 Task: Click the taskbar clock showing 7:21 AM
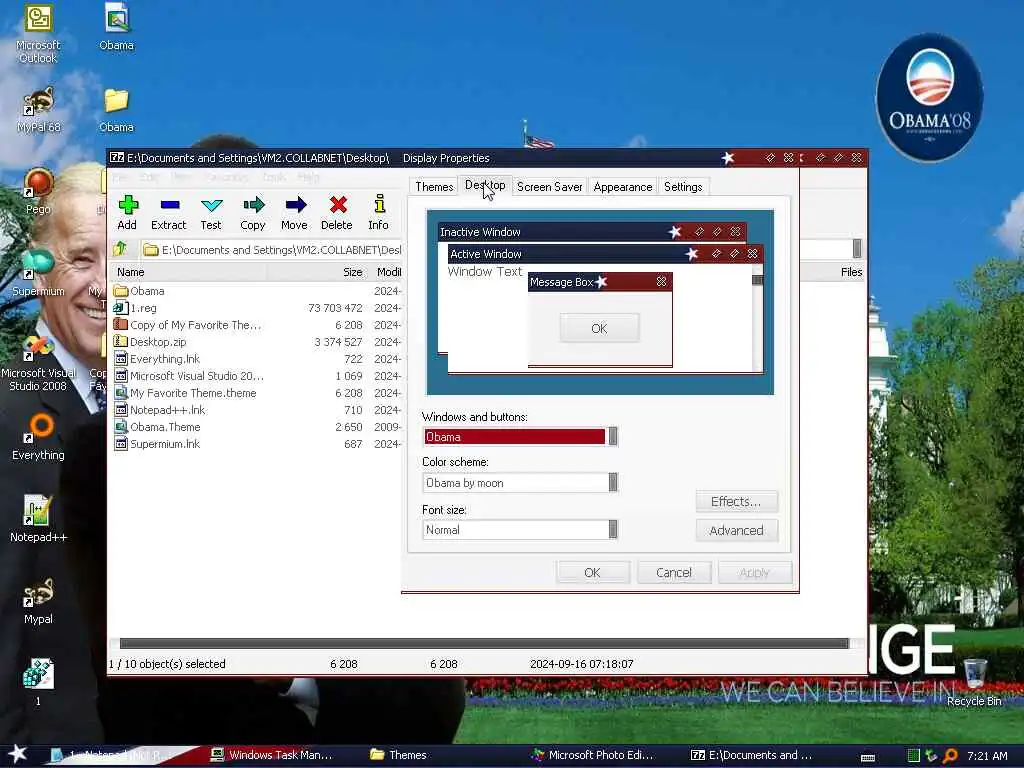click(x=987, y=756)
